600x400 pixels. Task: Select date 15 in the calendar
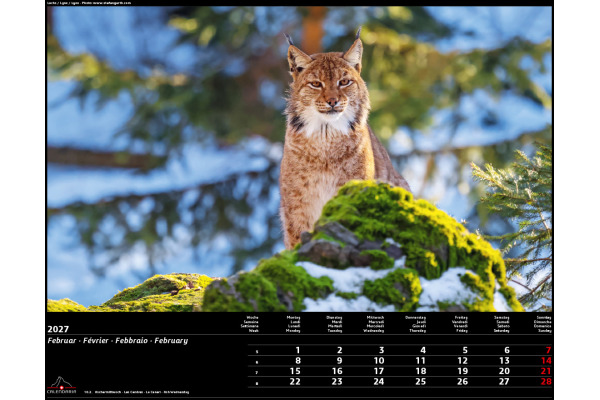click(x=295, y=371)
